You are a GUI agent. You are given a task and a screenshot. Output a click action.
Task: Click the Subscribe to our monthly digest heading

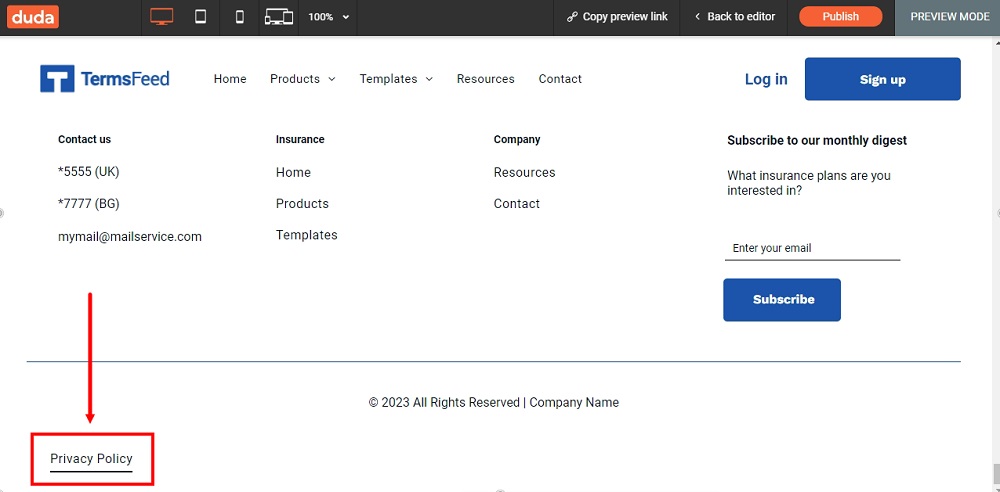[817, 140]
